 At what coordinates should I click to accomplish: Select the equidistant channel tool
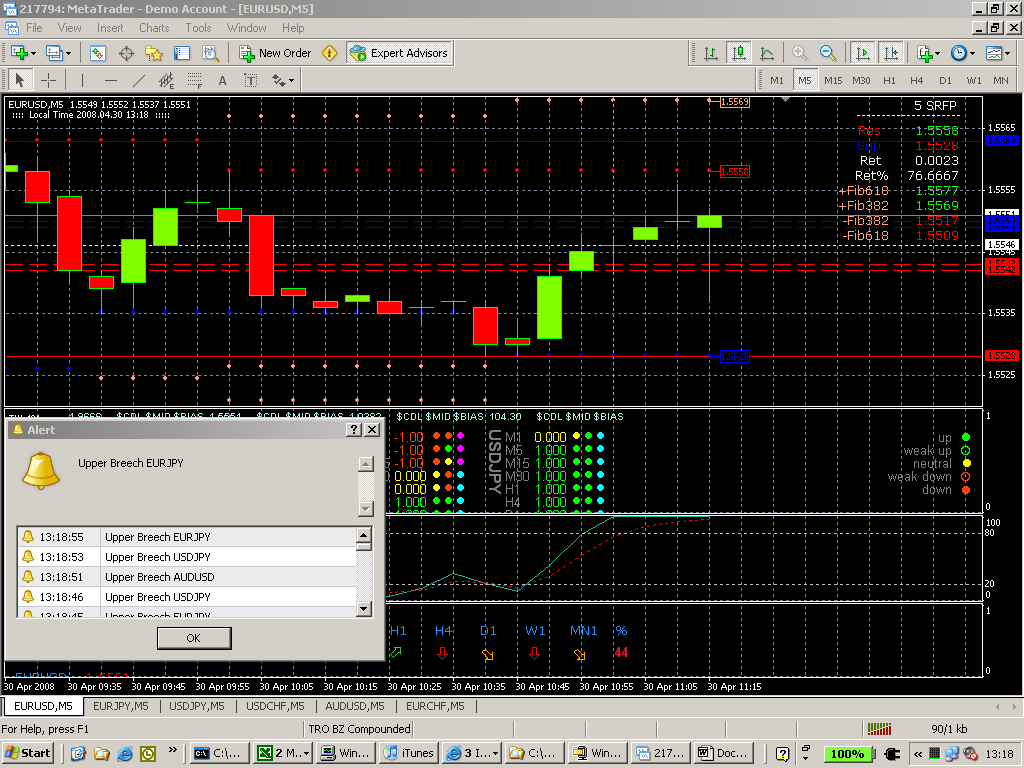coord(167,80)
